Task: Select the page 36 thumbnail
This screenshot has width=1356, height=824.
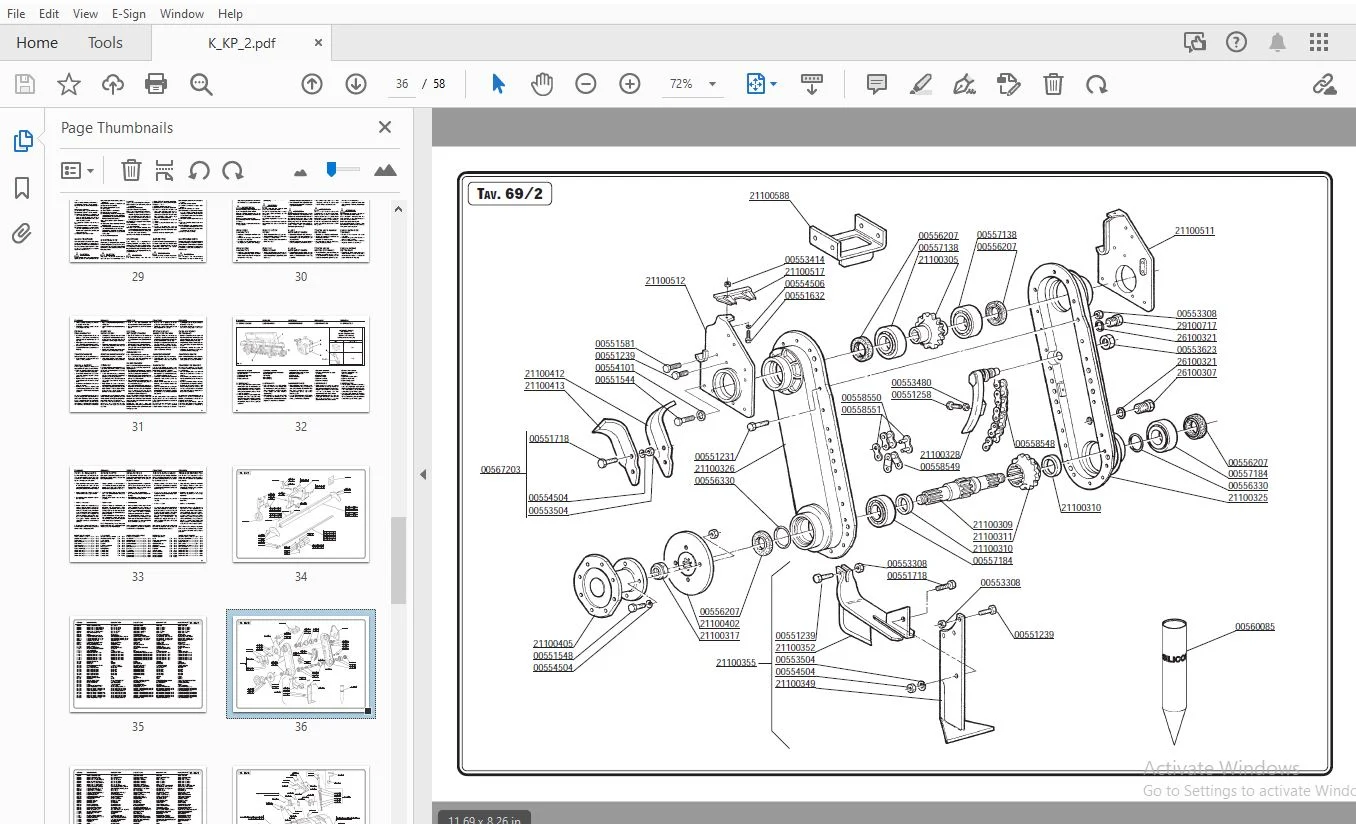Action: (301, 665)
